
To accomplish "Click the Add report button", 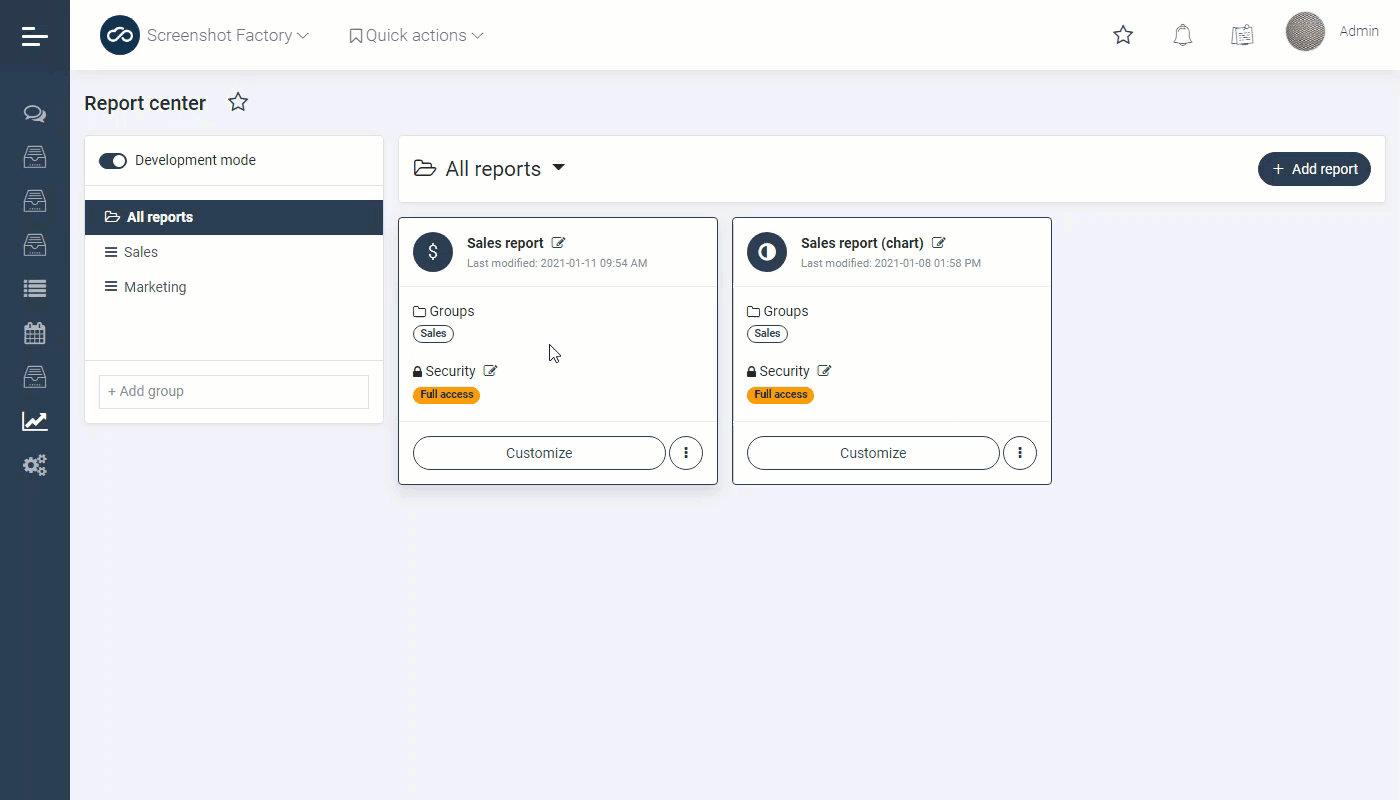I will pos(1313,169).
